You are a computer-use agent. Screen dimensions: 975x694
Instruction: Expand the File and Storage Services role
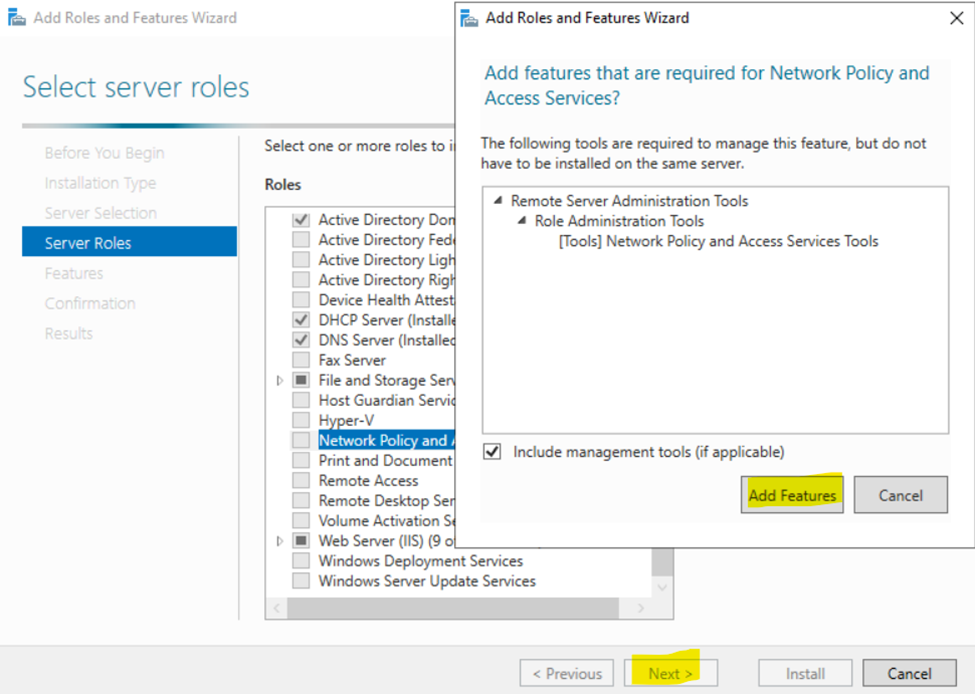(280, 380)
